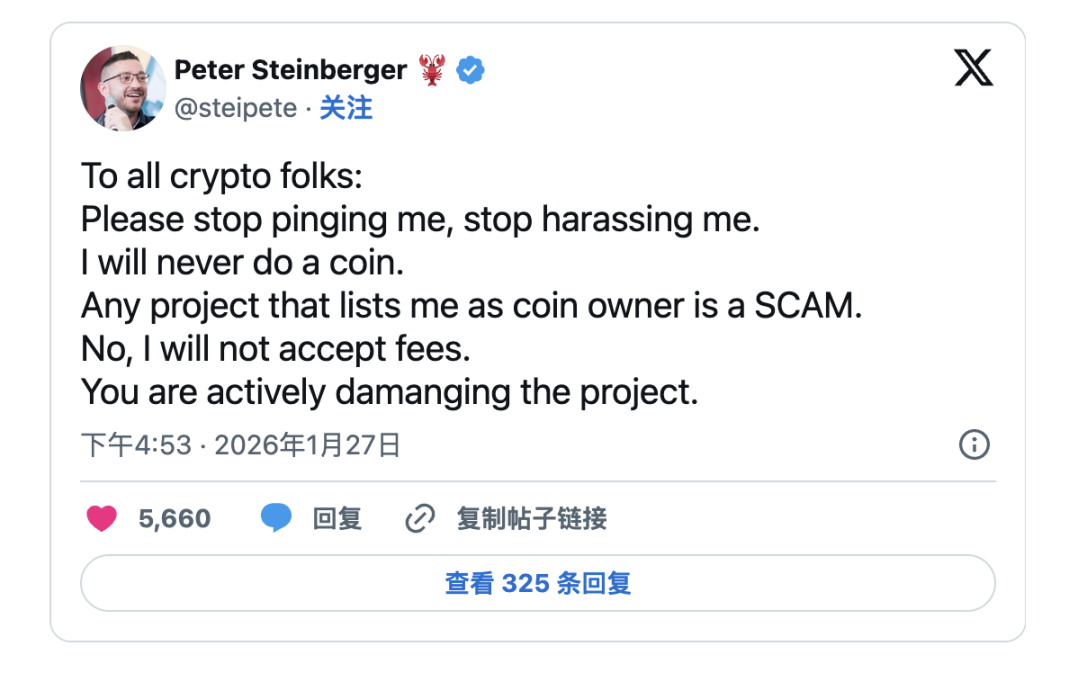
Task: Open the Peter Steinberger display name link
Action: coord(290,70)
